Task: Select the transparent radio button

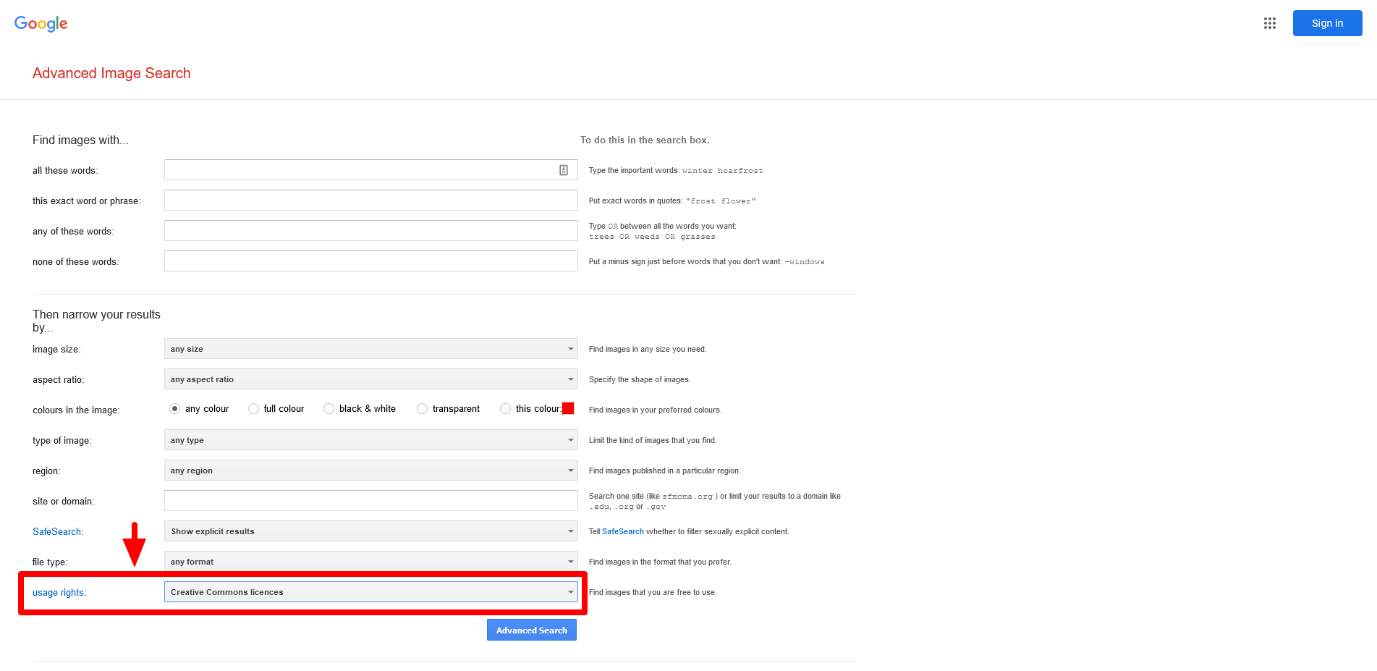Action: [422, 409]
